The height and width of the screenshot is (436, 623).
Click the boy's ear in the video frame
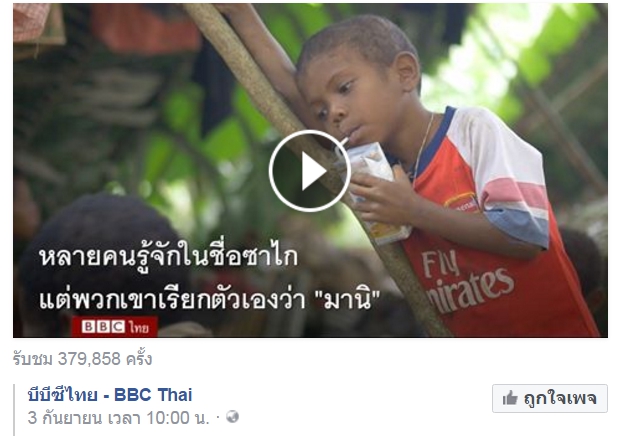[409, 73]
